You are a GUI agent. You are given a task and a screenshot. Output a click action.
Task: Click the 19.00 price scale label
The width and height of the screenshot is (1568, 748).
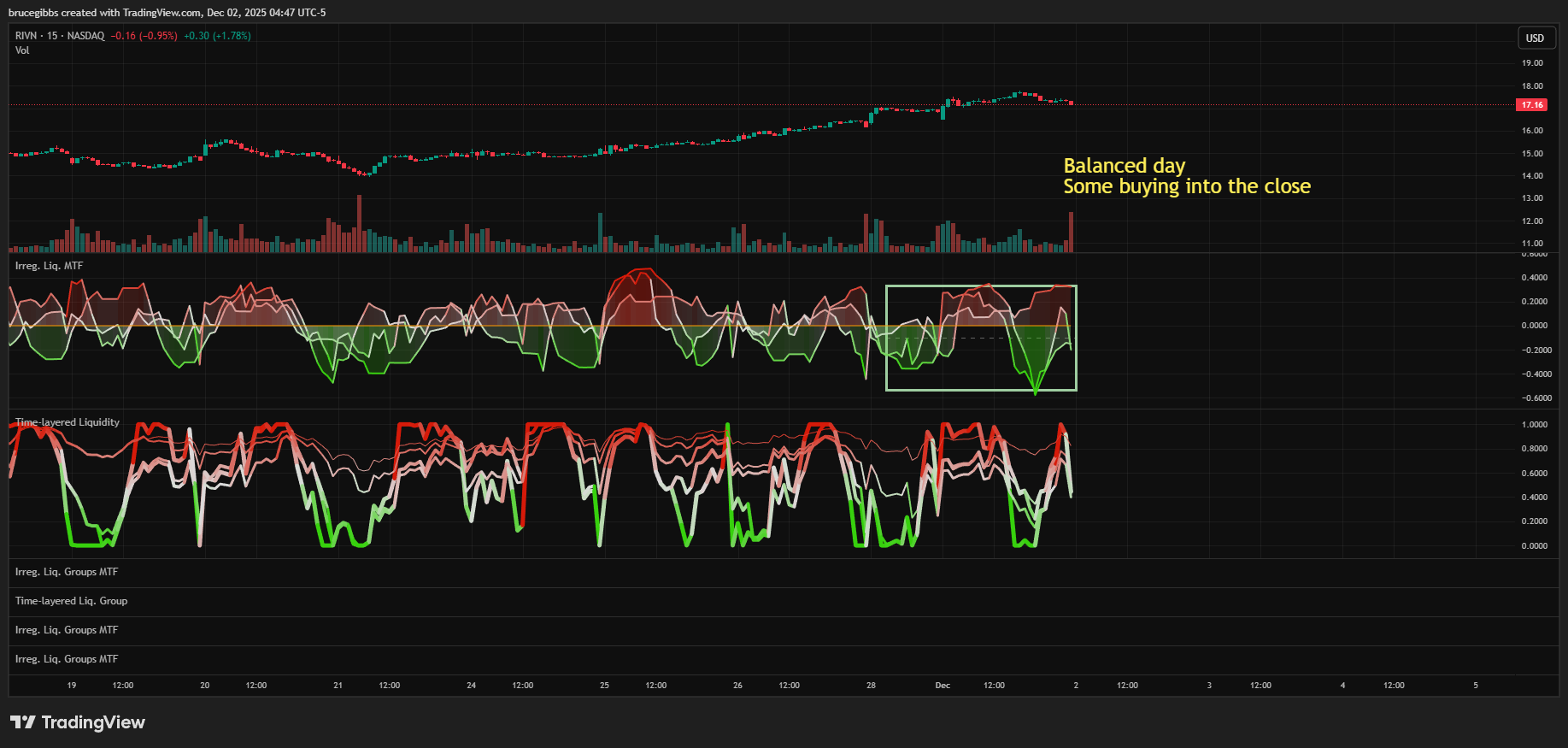(1531, 63)
